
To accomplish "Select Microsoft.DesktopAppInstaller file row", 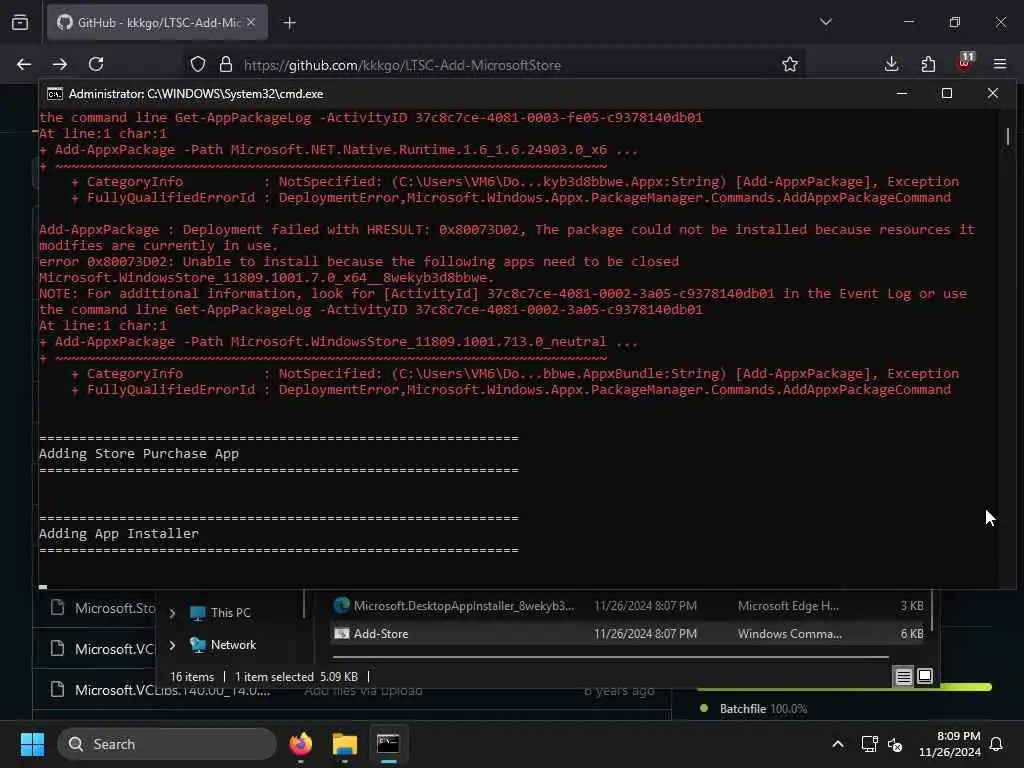I will tap(627, 605).
